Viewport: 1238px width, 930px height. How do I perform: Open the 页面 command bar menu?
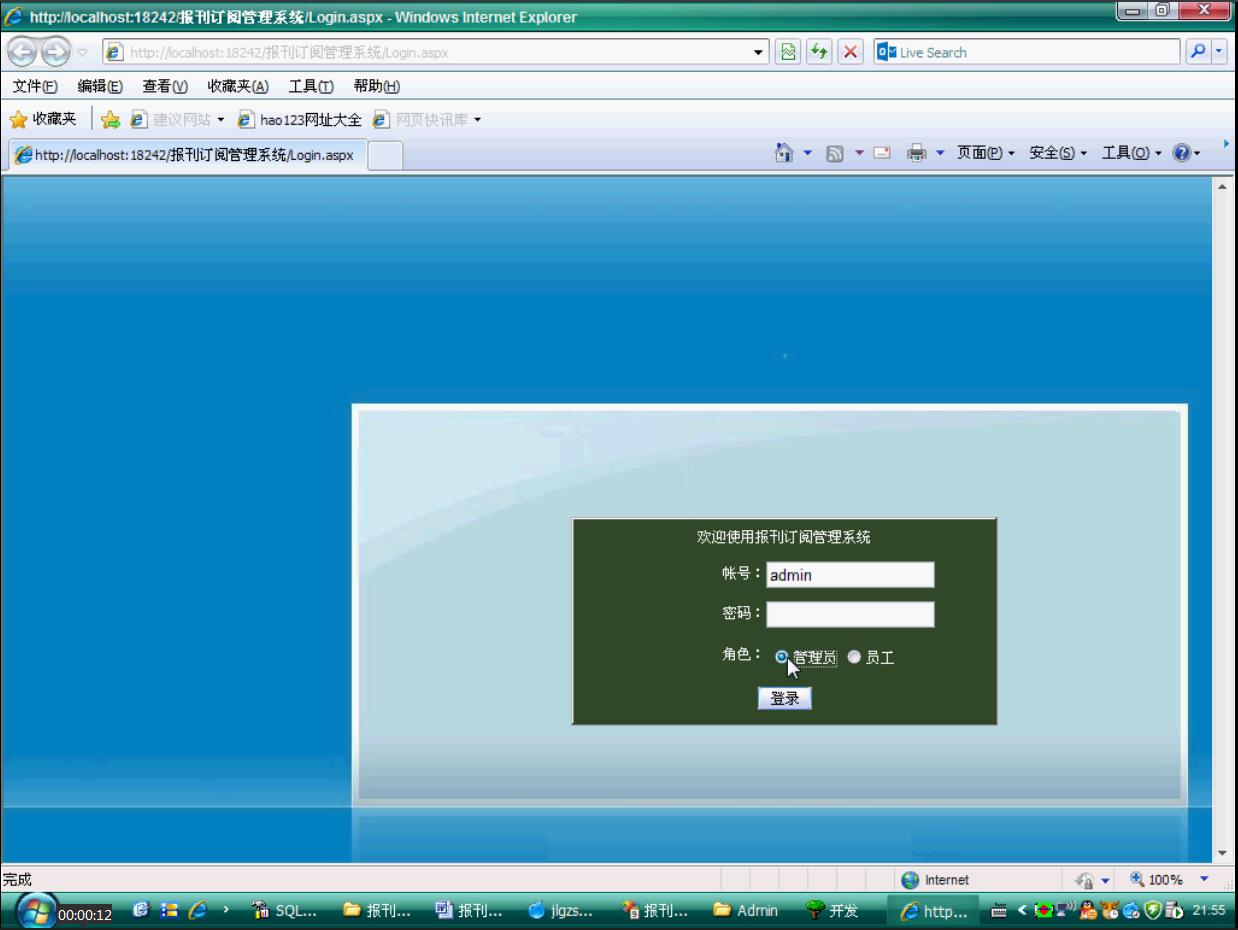pyautogui.click(x=986, y=153)
